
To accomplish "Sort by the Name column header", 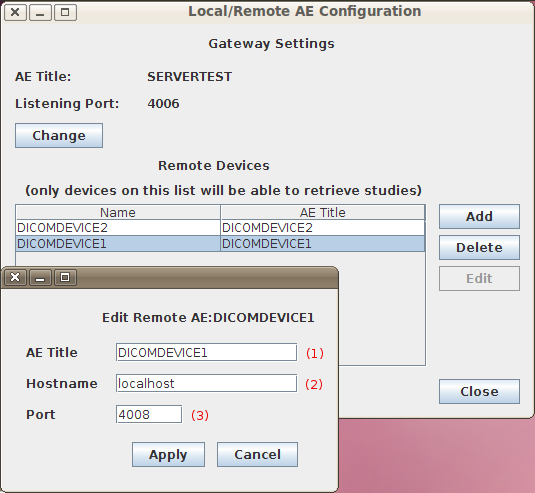I will coord(118,212).
